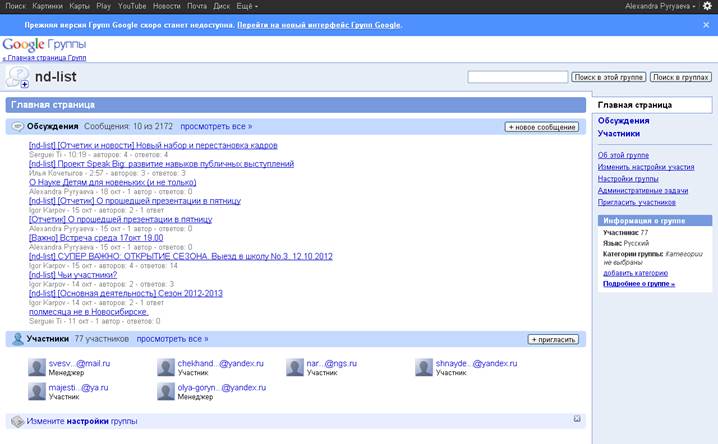Click Поиск в группах button
The image size is (718, 444).
681,77
